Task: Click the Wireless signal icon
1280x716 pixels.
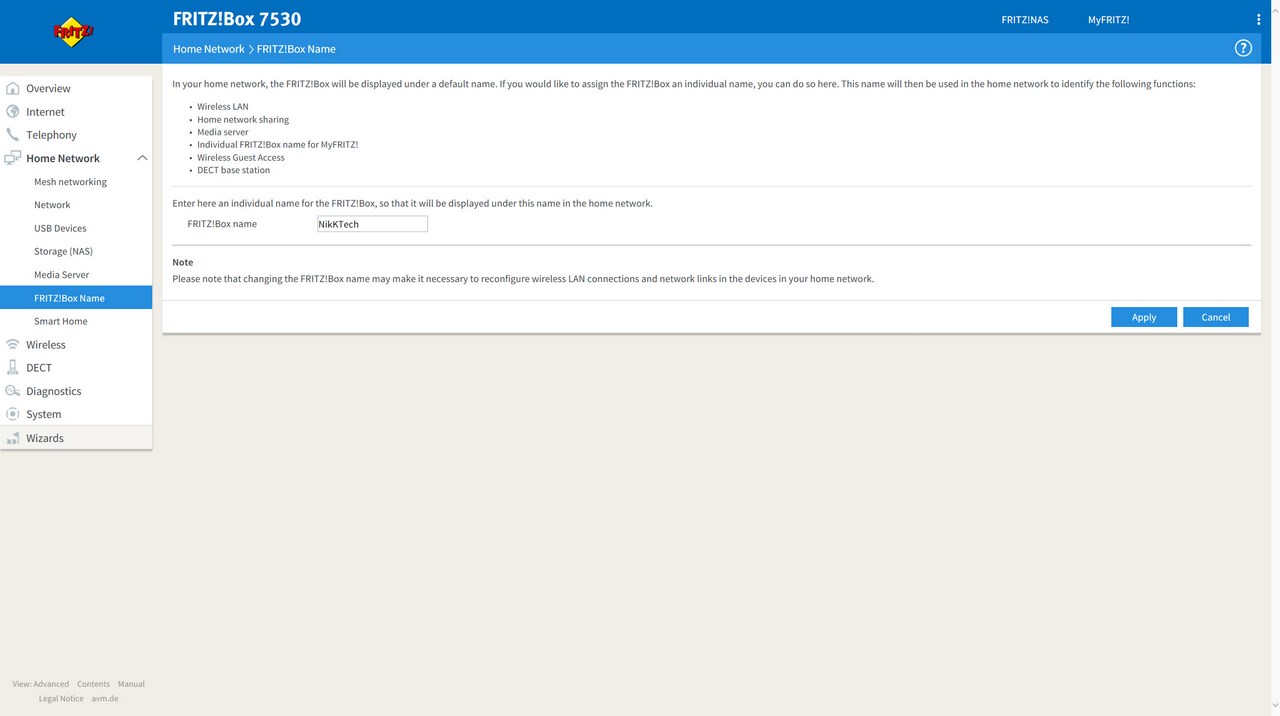Action: (13, 344)
